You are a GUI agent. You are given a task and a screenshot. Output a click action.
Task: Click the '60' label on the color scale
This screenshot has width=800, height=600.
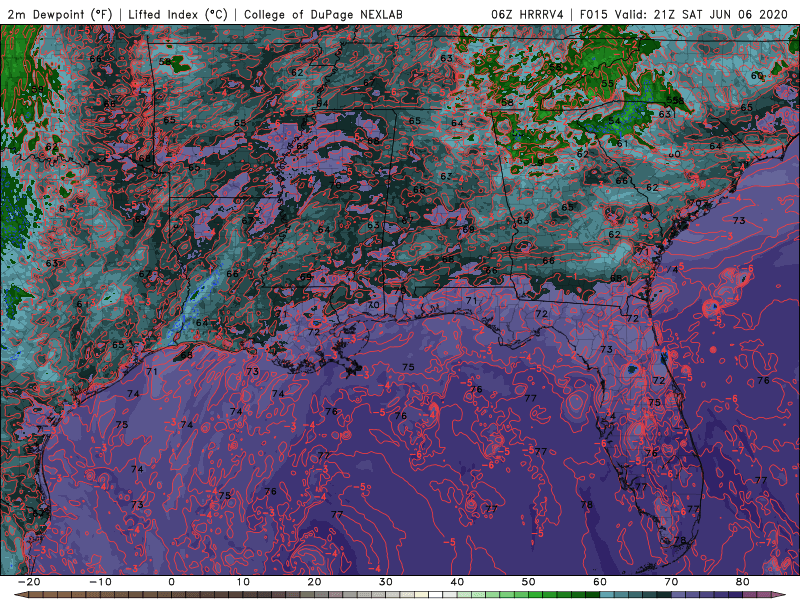[x=600, y=582]
